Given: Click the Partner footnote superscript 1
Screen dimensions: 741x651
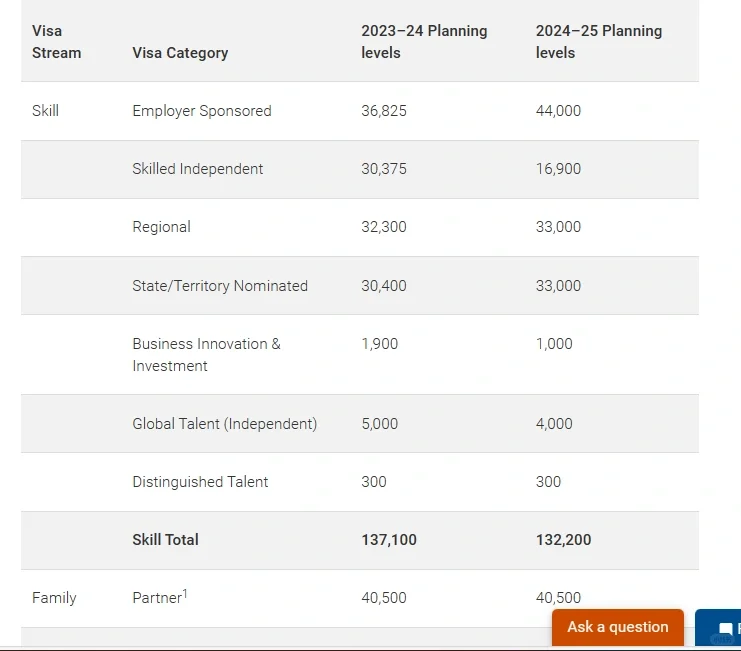Looking at the screenshot, I should click(185, 594).
